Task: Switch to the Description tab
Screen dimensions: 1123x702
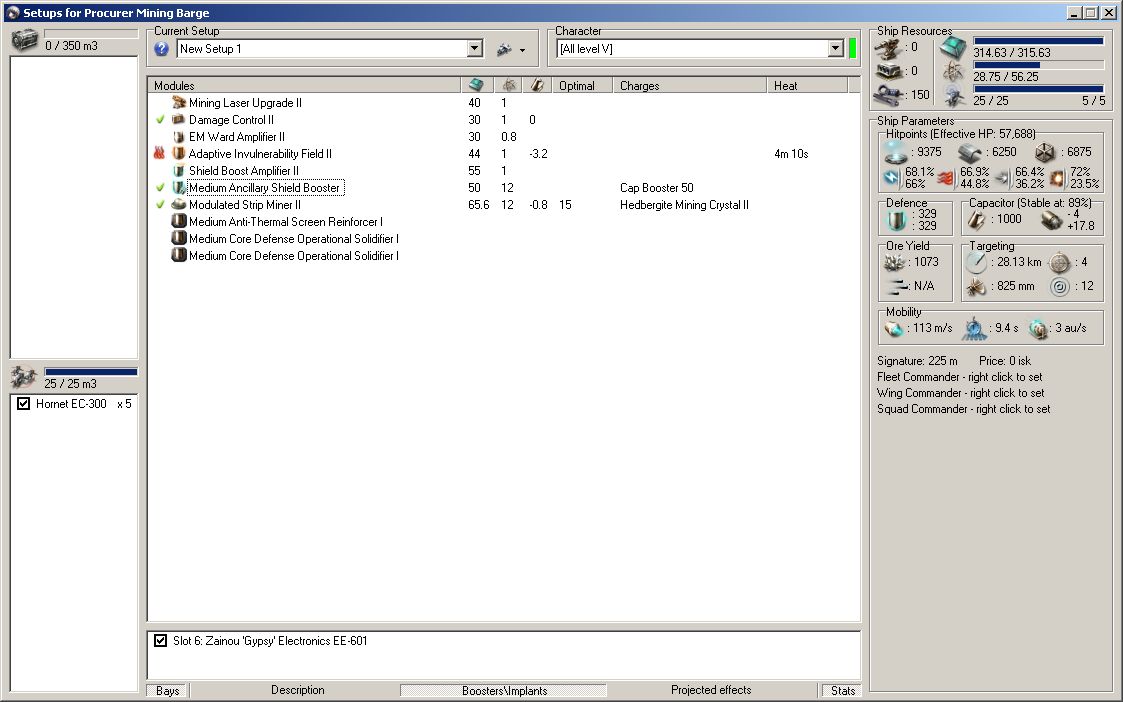Action: (x=297, y=690)
